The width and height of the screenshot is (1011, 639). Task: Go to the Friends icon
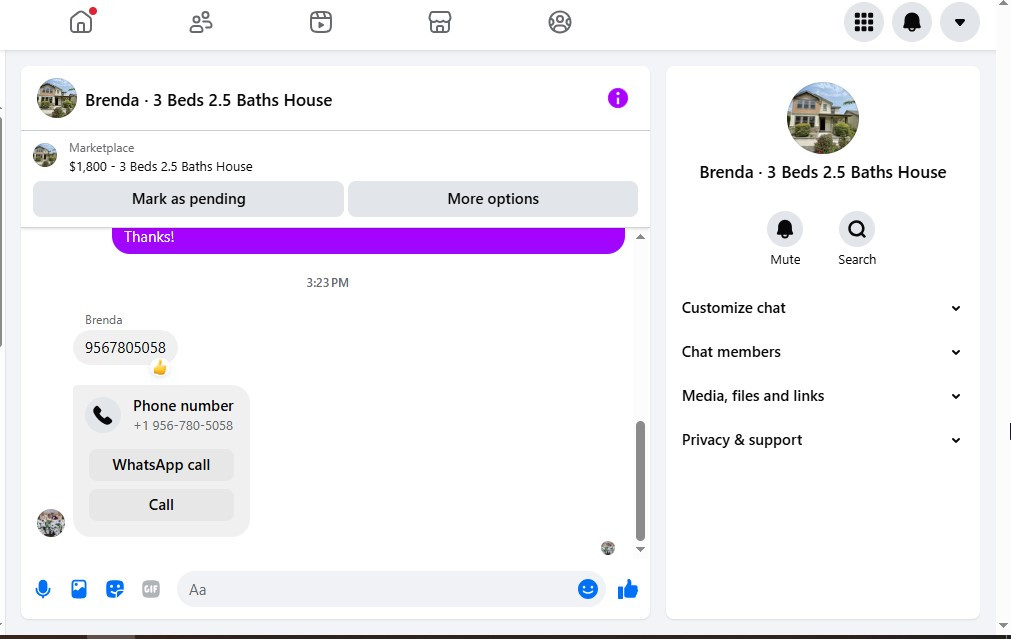201,22
